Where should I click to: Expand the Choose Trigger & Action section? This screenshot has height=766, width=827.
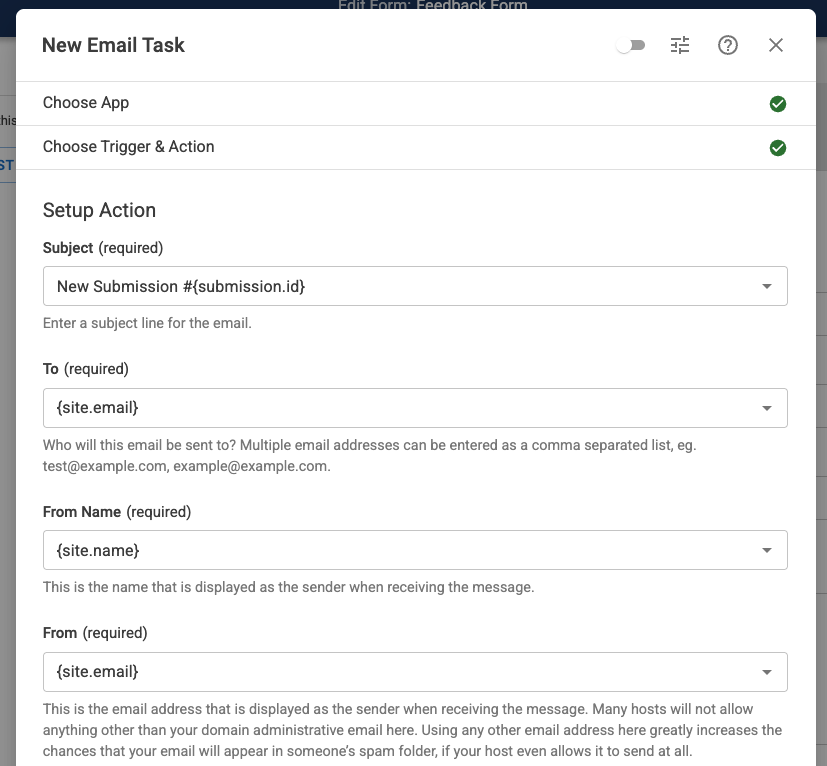129,147
